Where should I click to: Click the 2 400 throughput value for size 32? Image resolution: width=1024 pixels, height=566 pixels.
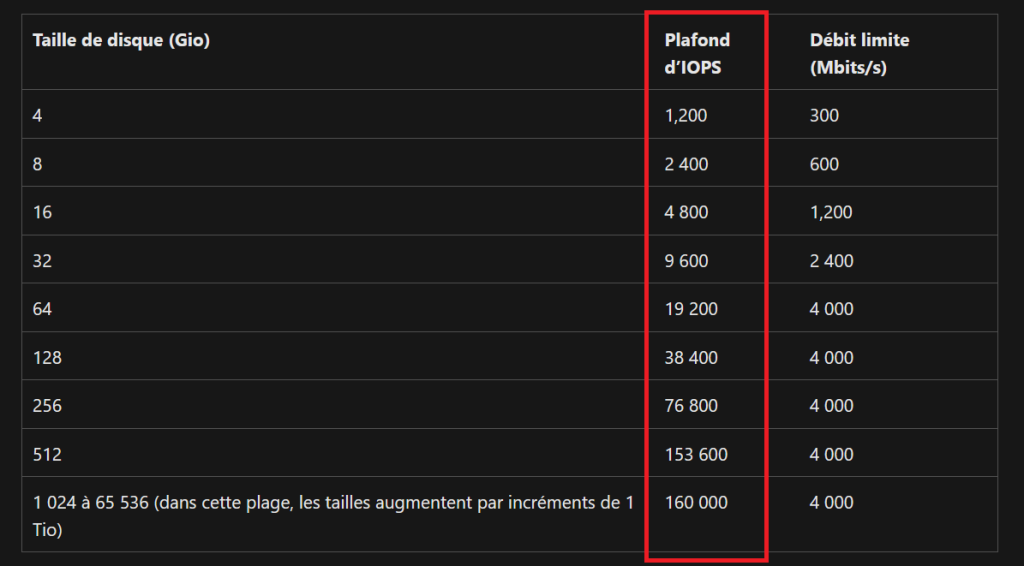[831, 261]
